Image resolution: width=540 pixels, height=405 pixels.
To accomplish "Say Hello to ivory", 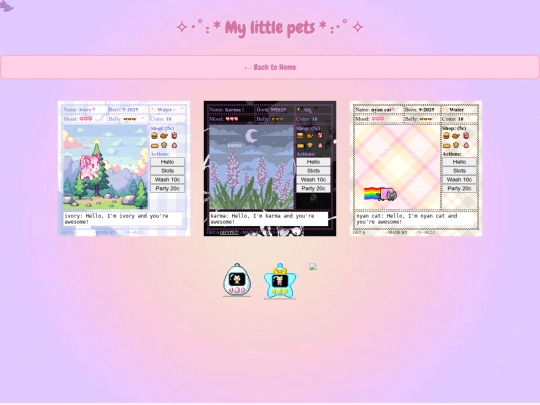I will point(167,162).
